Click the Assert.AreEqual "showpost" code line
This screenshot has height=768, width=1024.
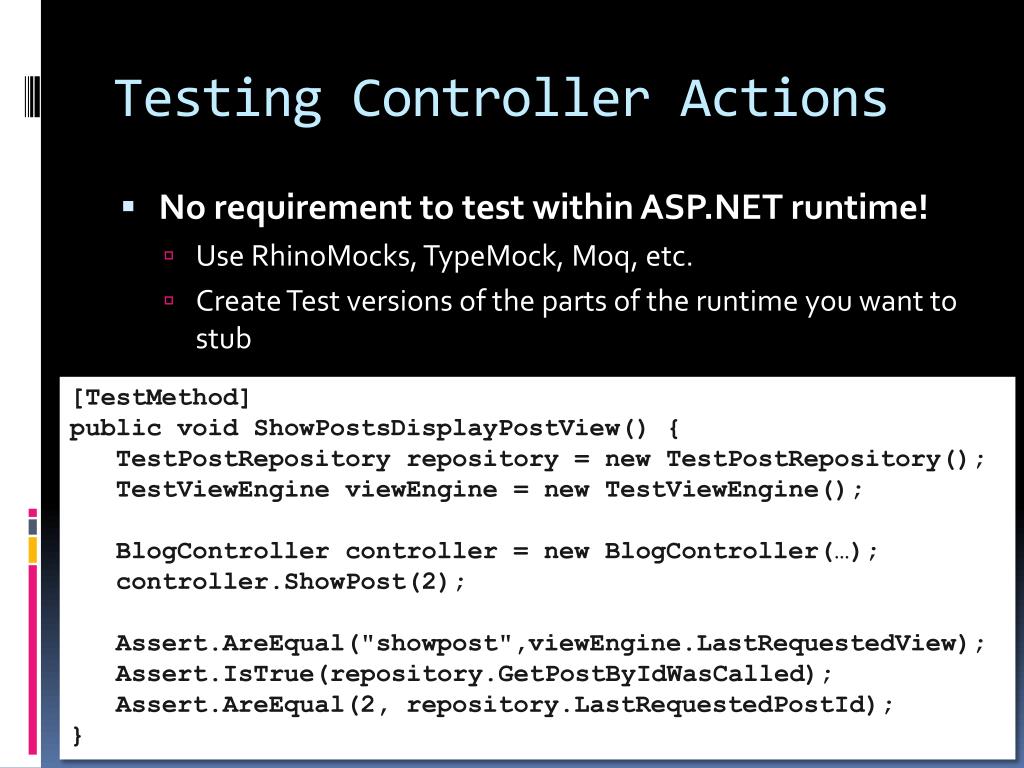click(x=550, y=643)
